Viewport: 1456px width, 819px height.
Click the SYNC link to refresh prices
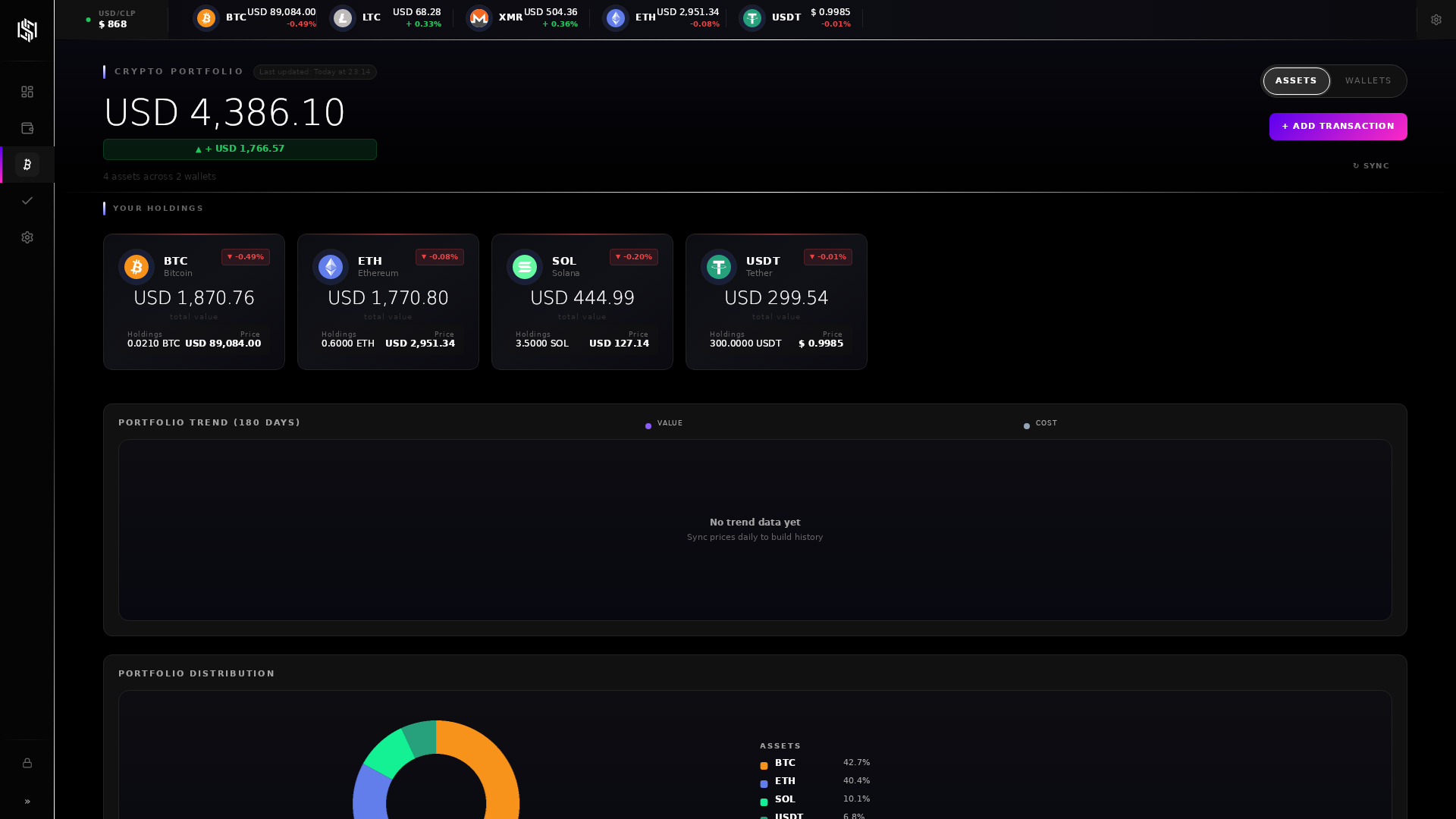pos(1372,165)
